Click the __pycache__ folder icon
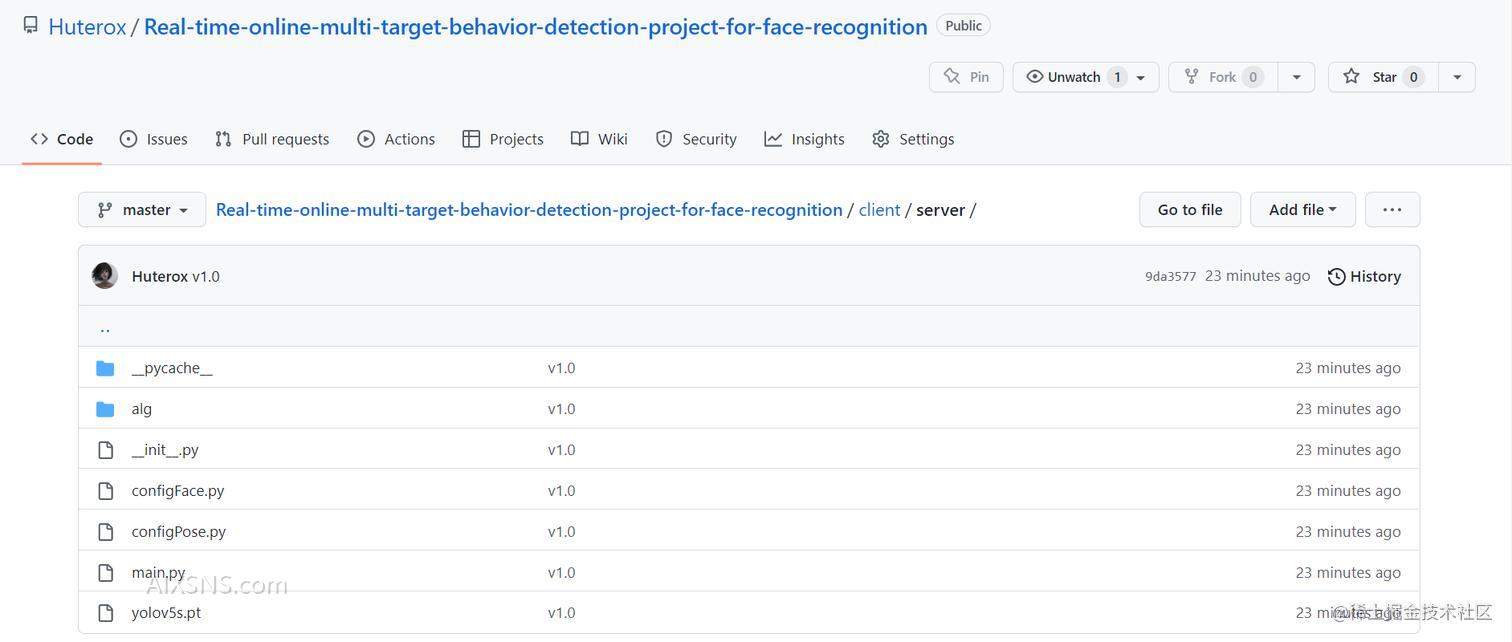1512x642 pixels. coord(105,368)
